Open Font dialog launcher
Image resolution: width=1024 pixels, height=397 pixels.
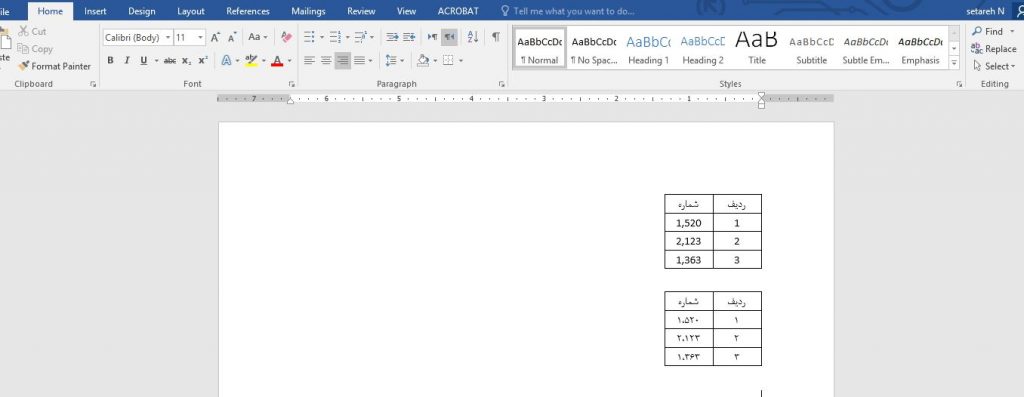tap(292, 84)
